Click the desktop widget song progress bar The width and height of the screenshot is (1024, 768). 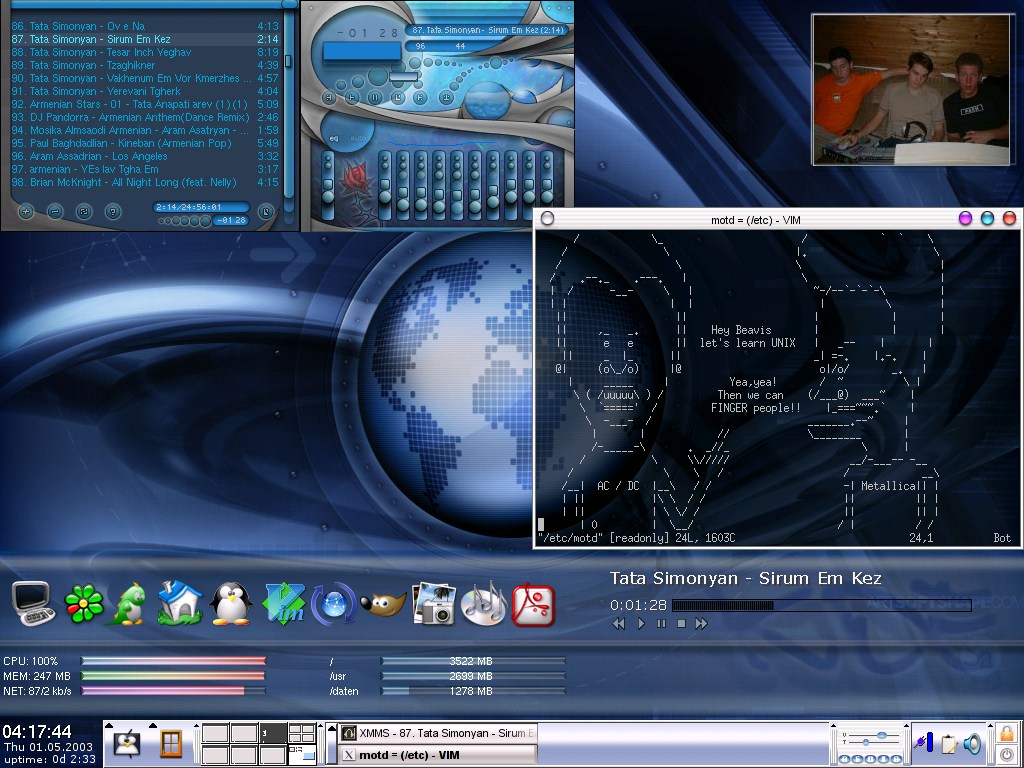822,605
